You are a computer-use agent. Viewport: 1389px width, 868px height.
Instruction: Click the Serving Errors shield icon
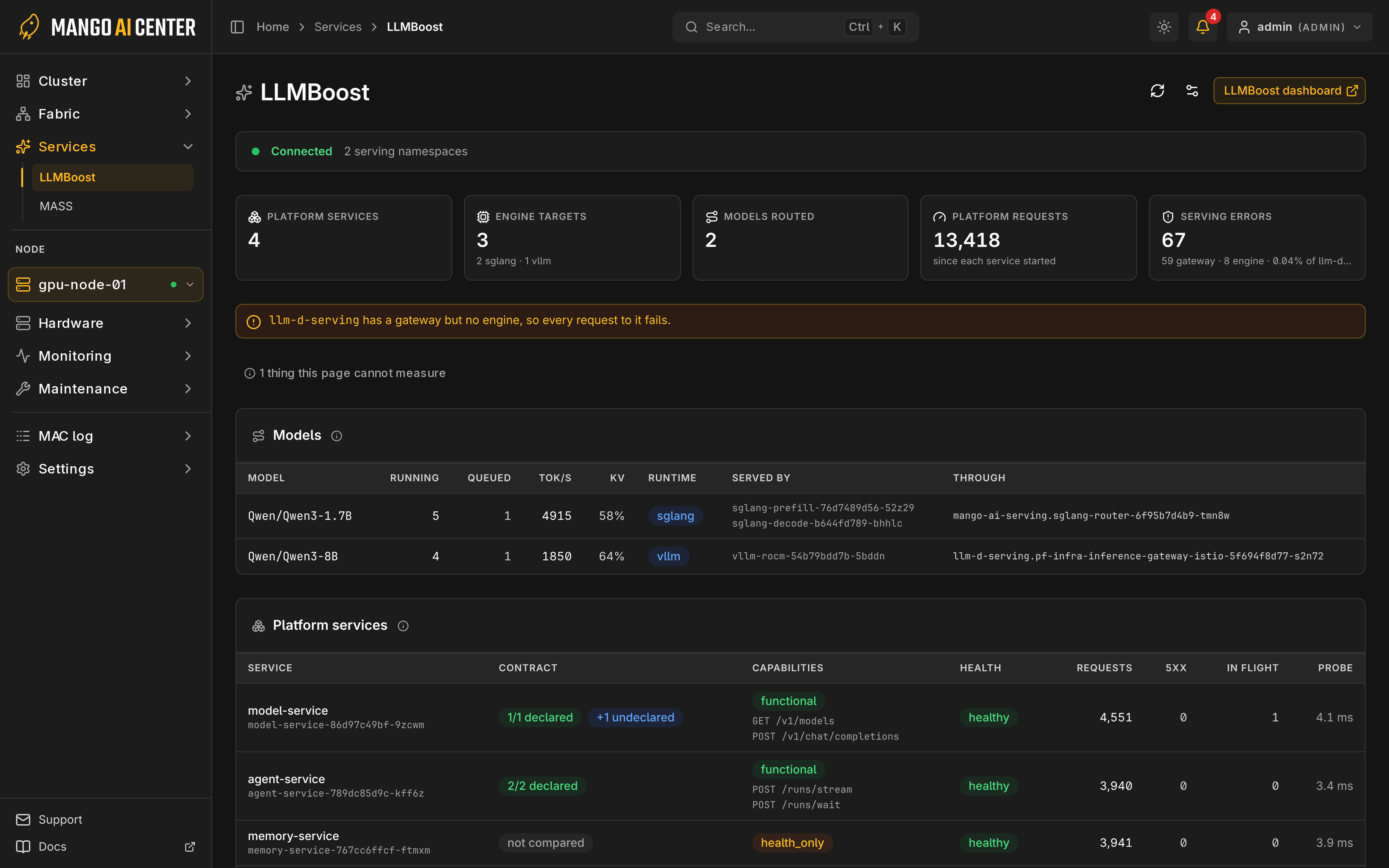tap(1168, 216)
